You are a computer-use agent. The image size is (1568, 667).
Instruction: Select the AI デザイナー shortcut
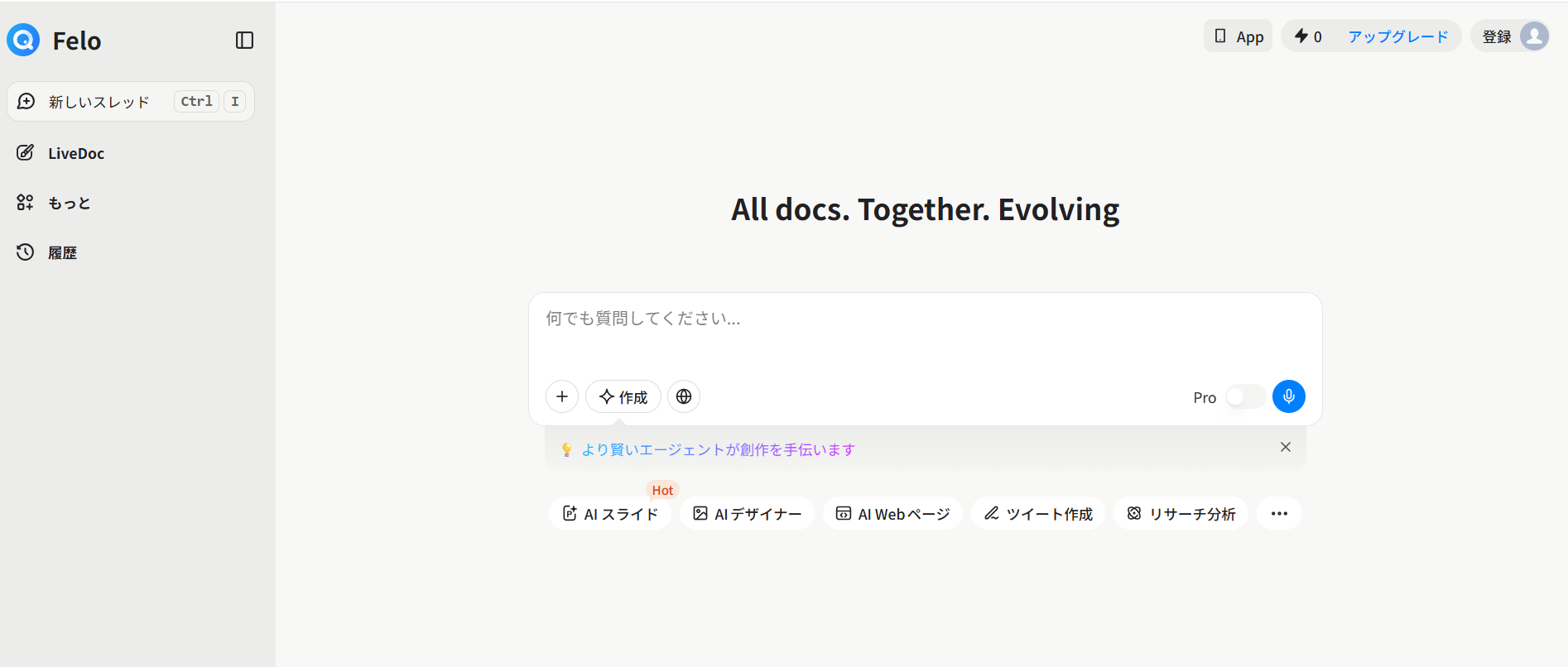[747, 514]
